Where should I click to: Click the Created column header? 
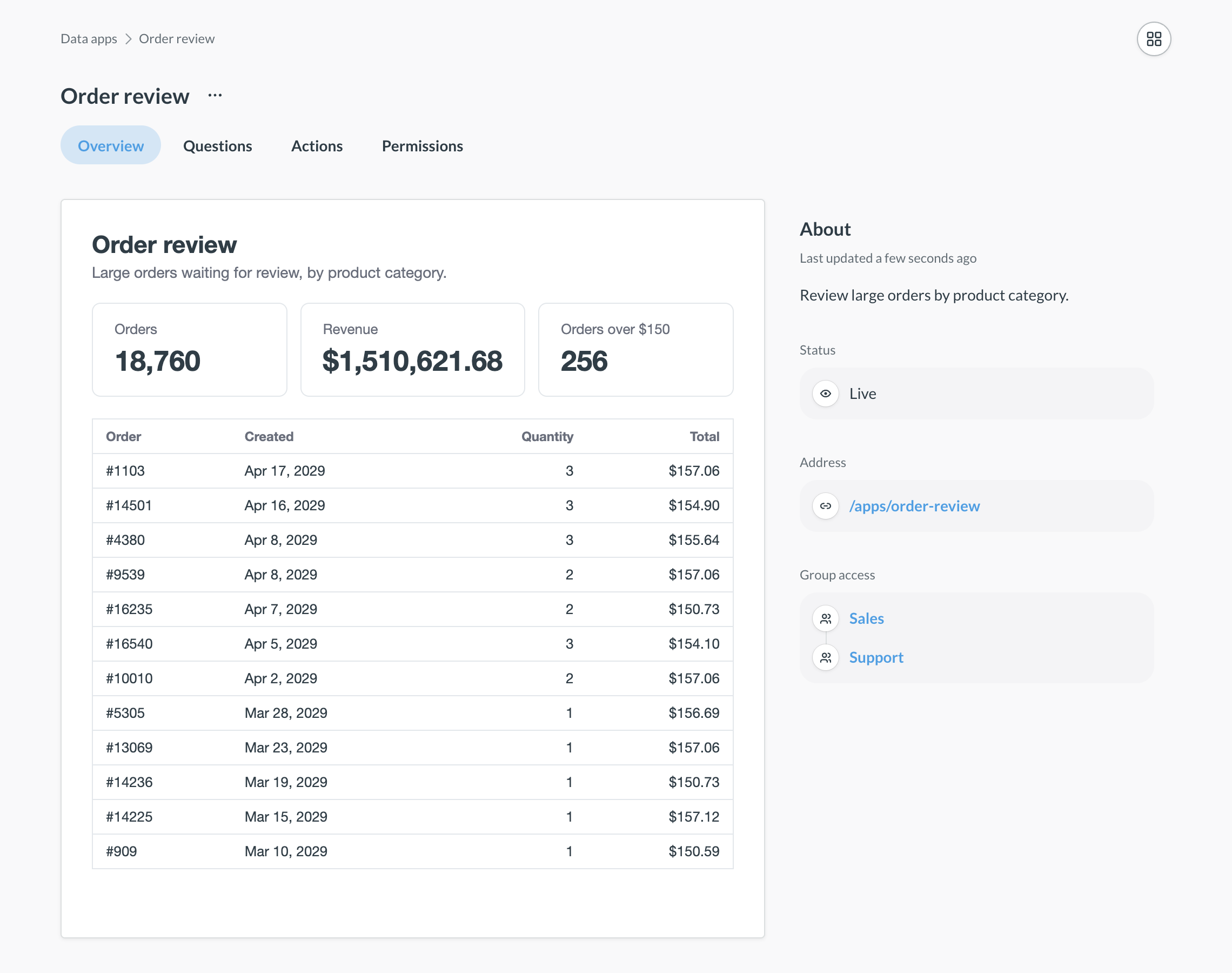(269, 436)
